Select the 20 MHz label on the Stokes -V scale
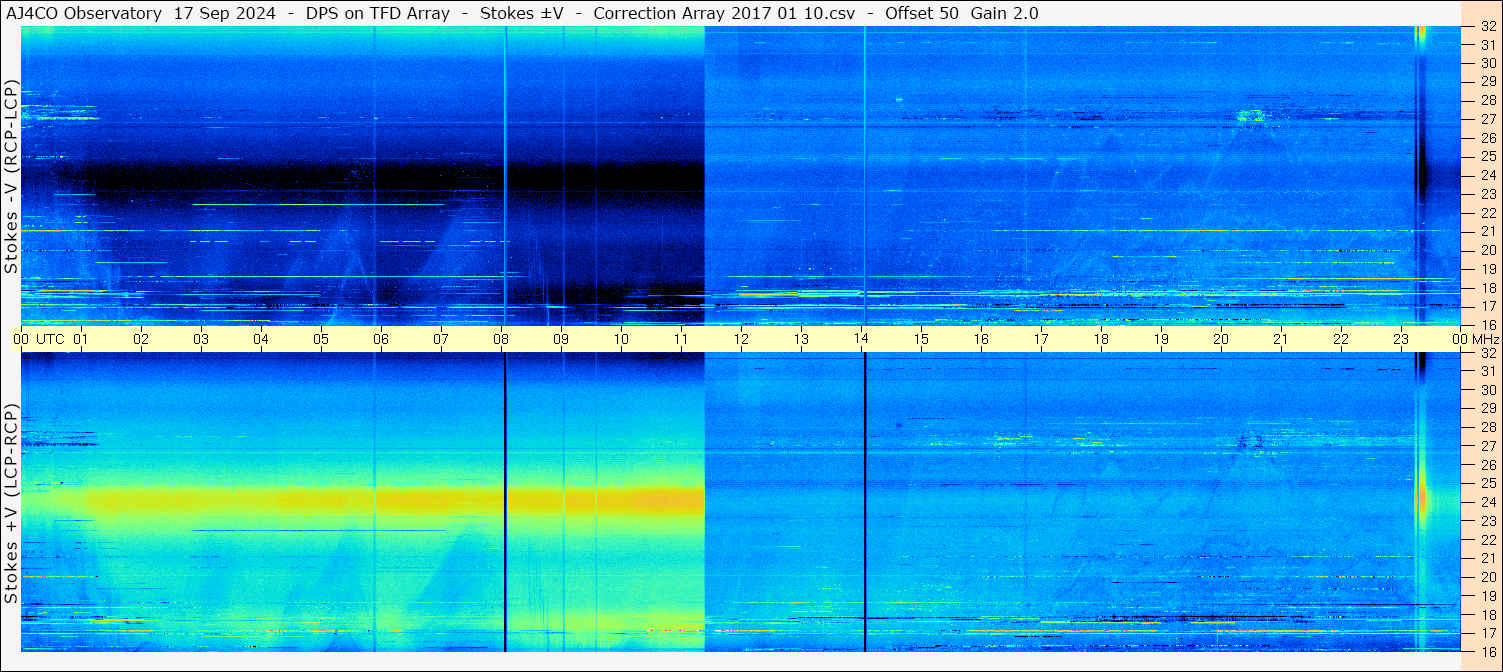The width and height of the screenshot is (1503, 672). tap(1487, 250)
